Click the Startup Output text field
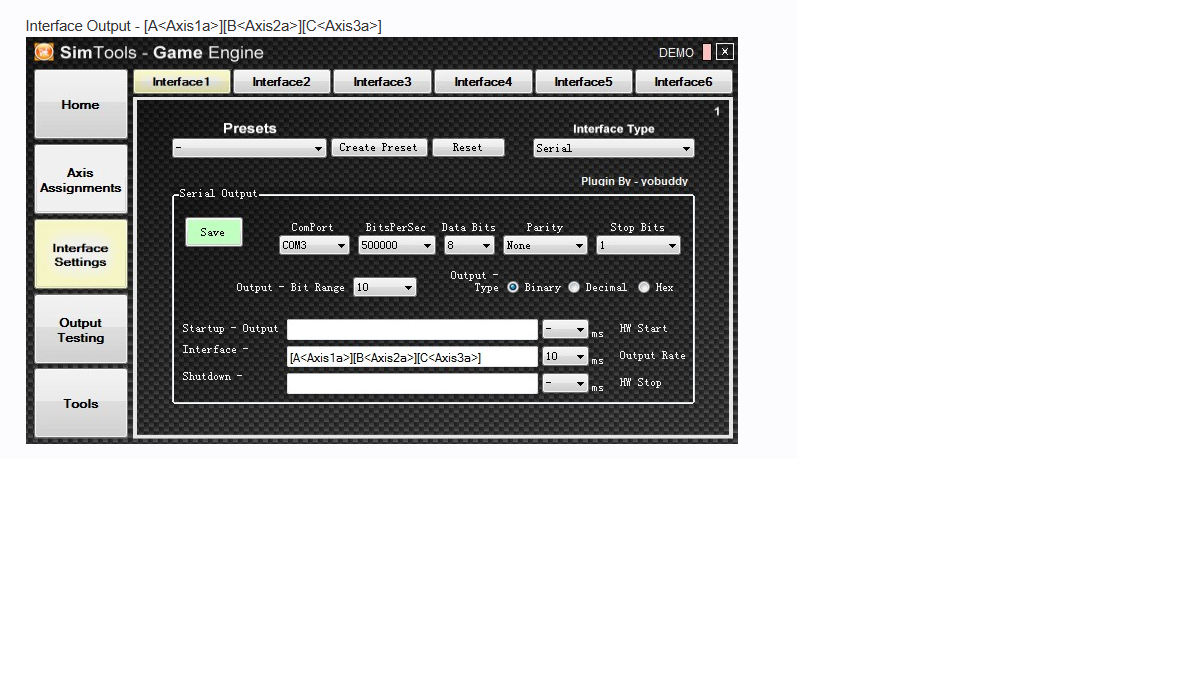This screenshot has height=684, width=1200. click(413, 330)
